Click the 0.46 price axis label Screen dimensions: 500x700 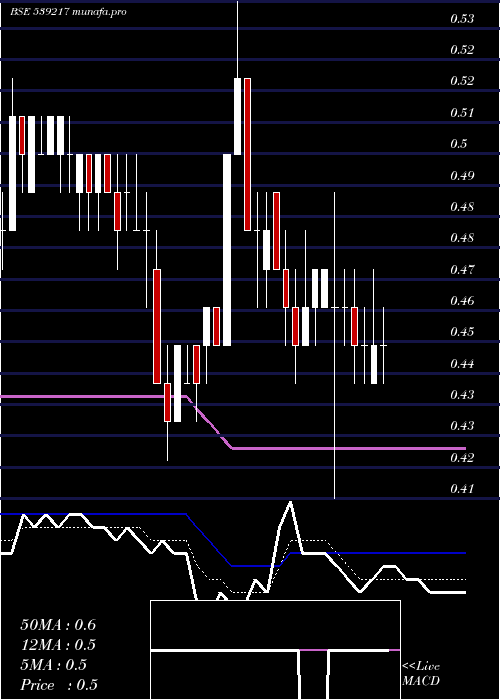[462, 300]
